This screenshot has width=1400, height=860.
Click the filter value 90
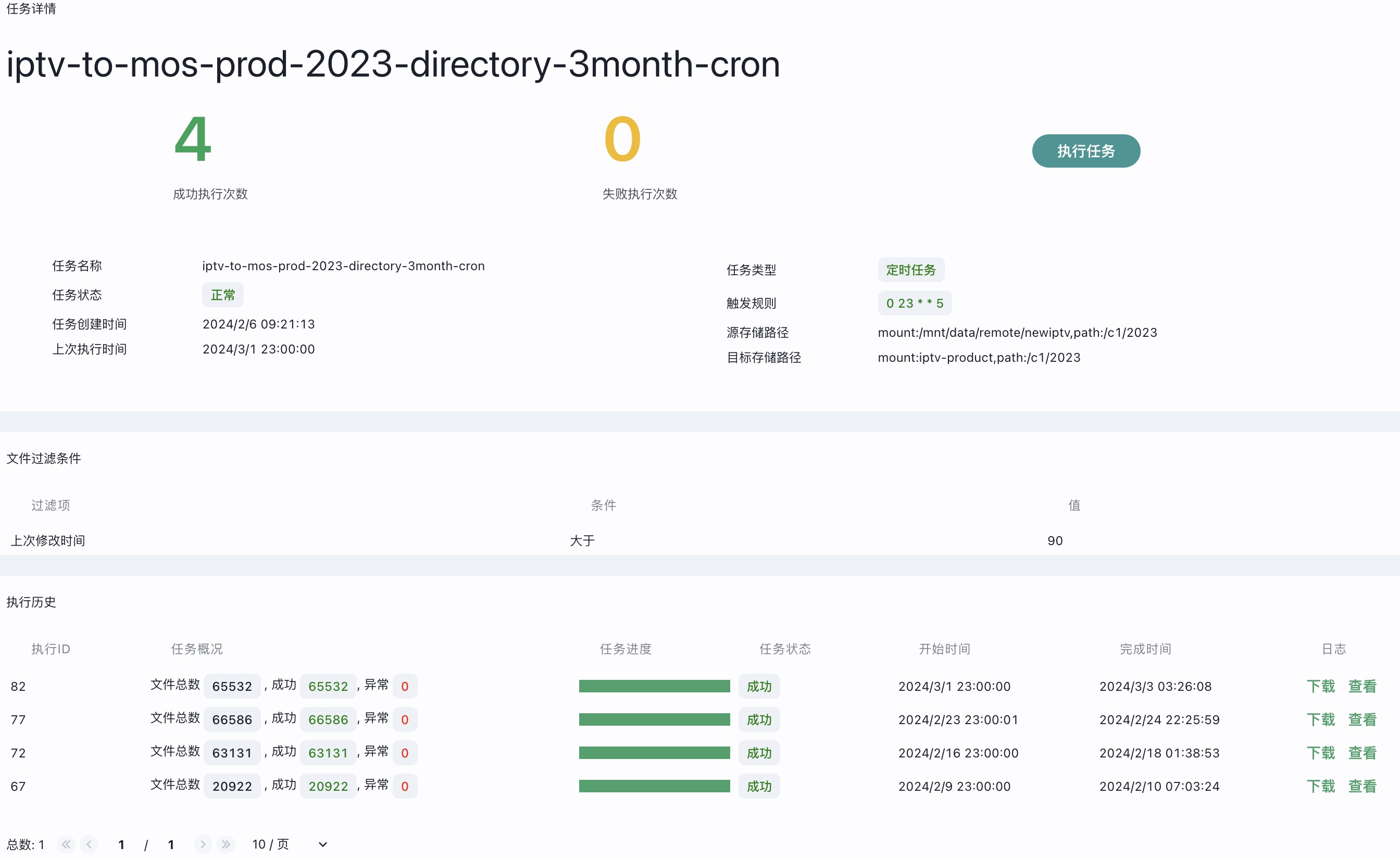point(1055,540)
